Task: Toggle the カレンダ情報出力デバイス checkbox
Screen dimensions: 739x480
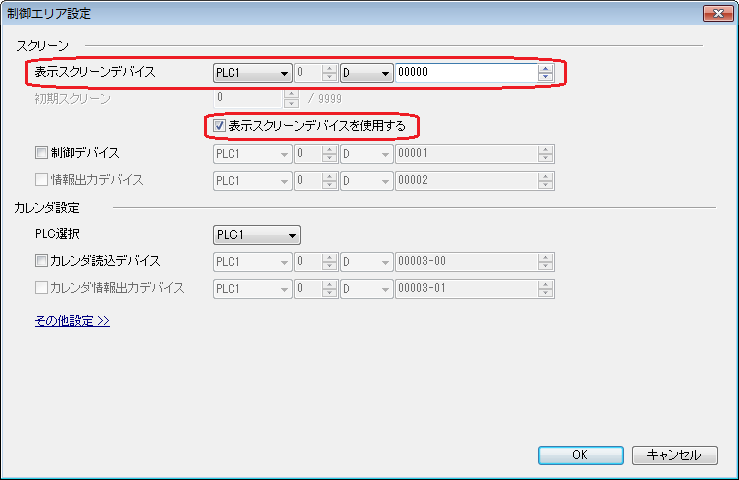Action: (x=41, y=288)
